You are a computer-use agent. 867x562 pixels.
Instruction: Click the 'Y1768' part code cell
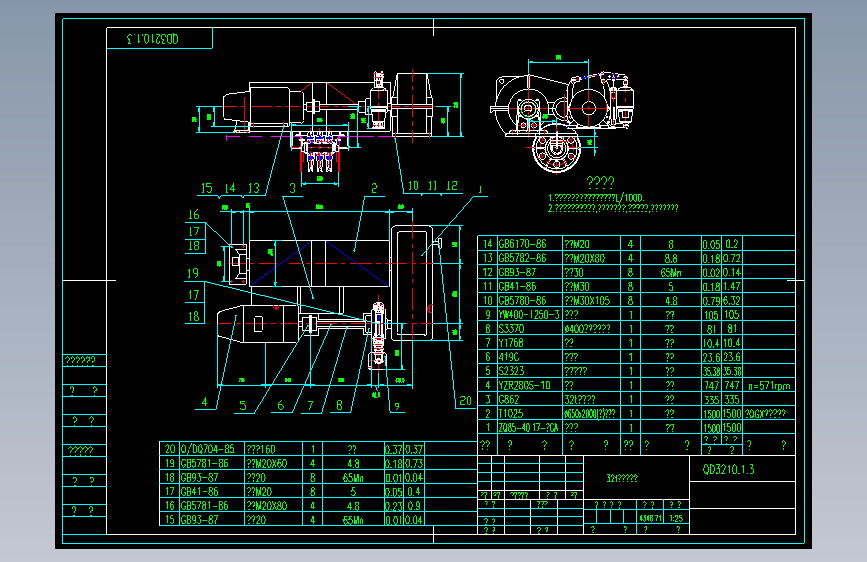pyautogui.click(x=511, y=343)
